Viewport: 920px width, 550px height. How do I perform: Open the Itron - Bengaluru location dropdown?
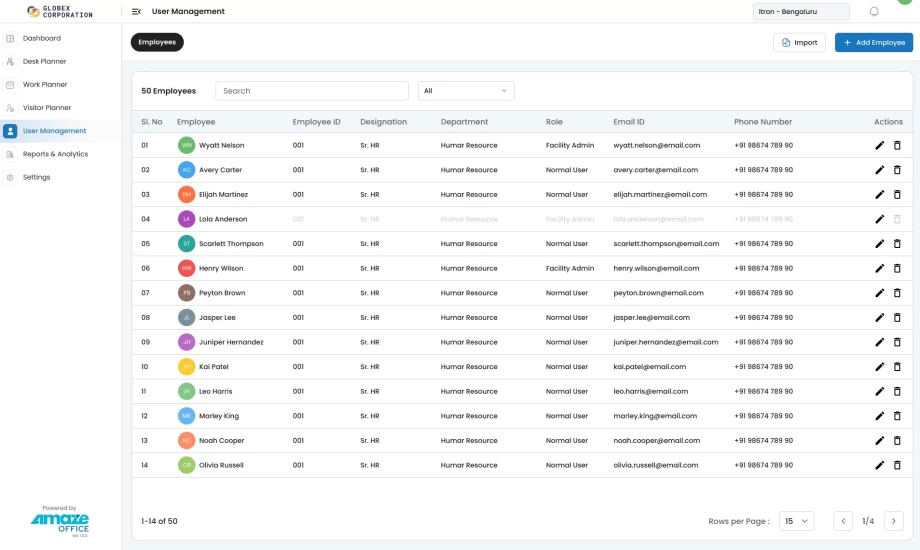tap(800, 12)
